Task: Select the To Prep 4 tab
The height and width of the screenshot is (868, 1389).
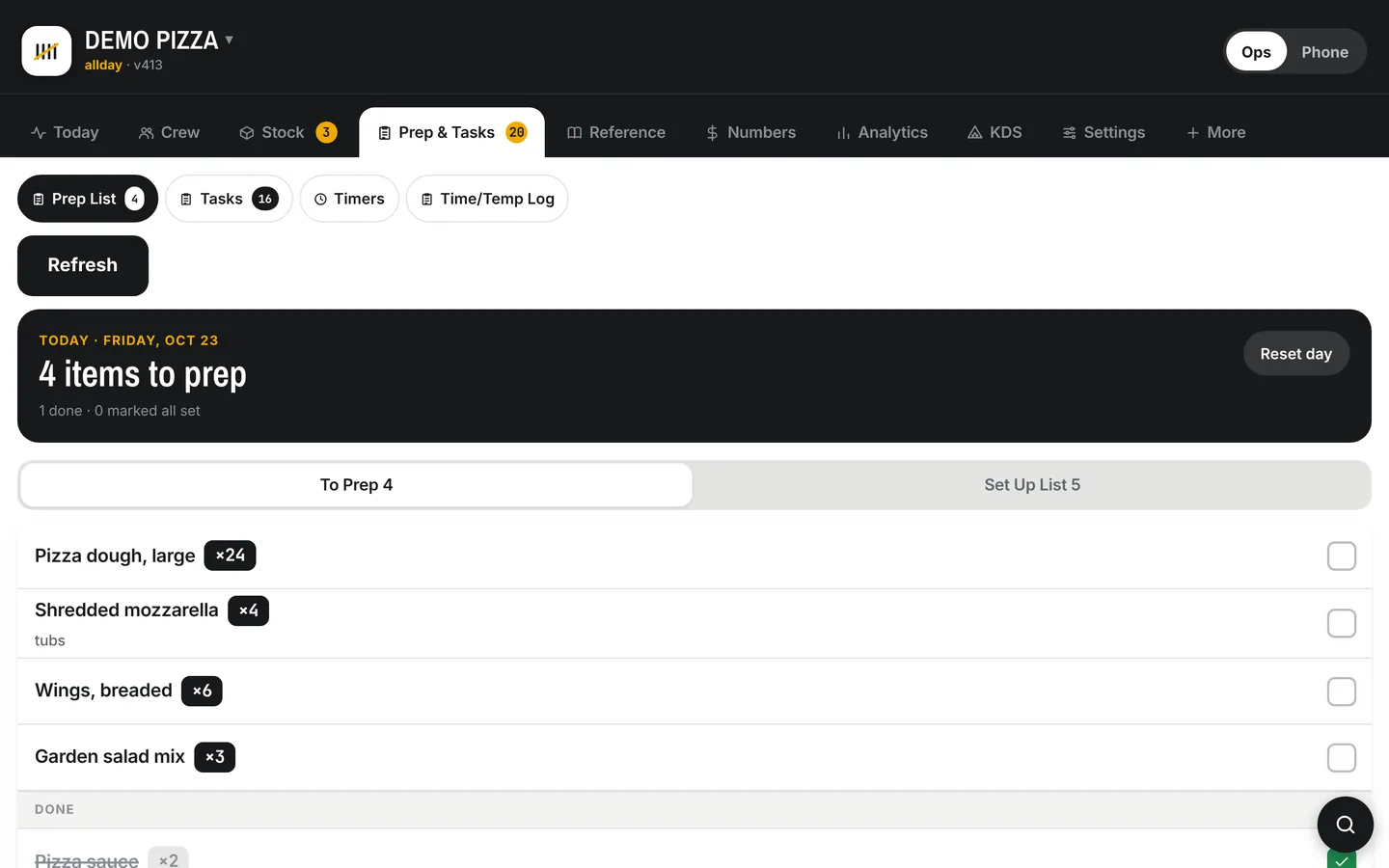Action: (356, 485)
